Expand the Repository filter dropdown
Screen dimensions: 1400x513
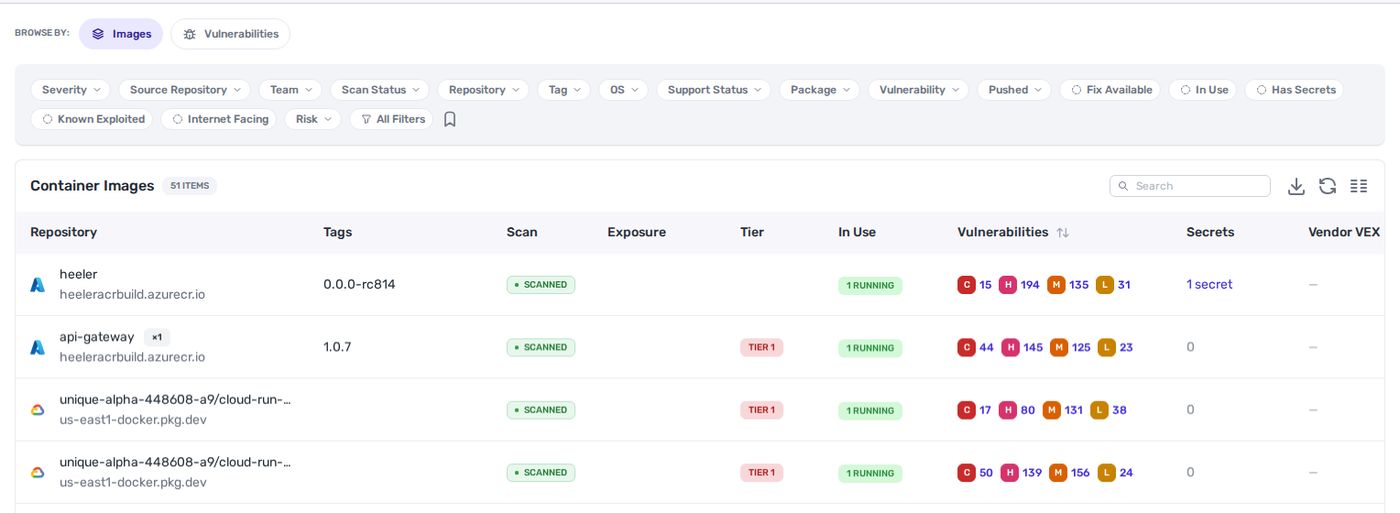pyautogui.click(x=483, y=90)
